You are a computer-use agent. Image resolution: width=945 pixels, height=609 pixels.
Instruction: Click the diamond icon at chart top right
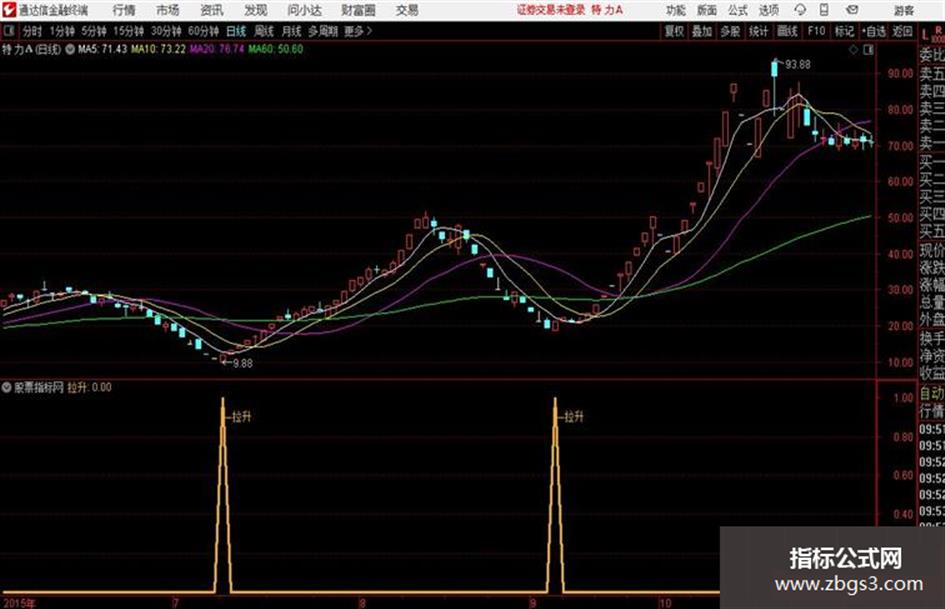tap(853, 50)
